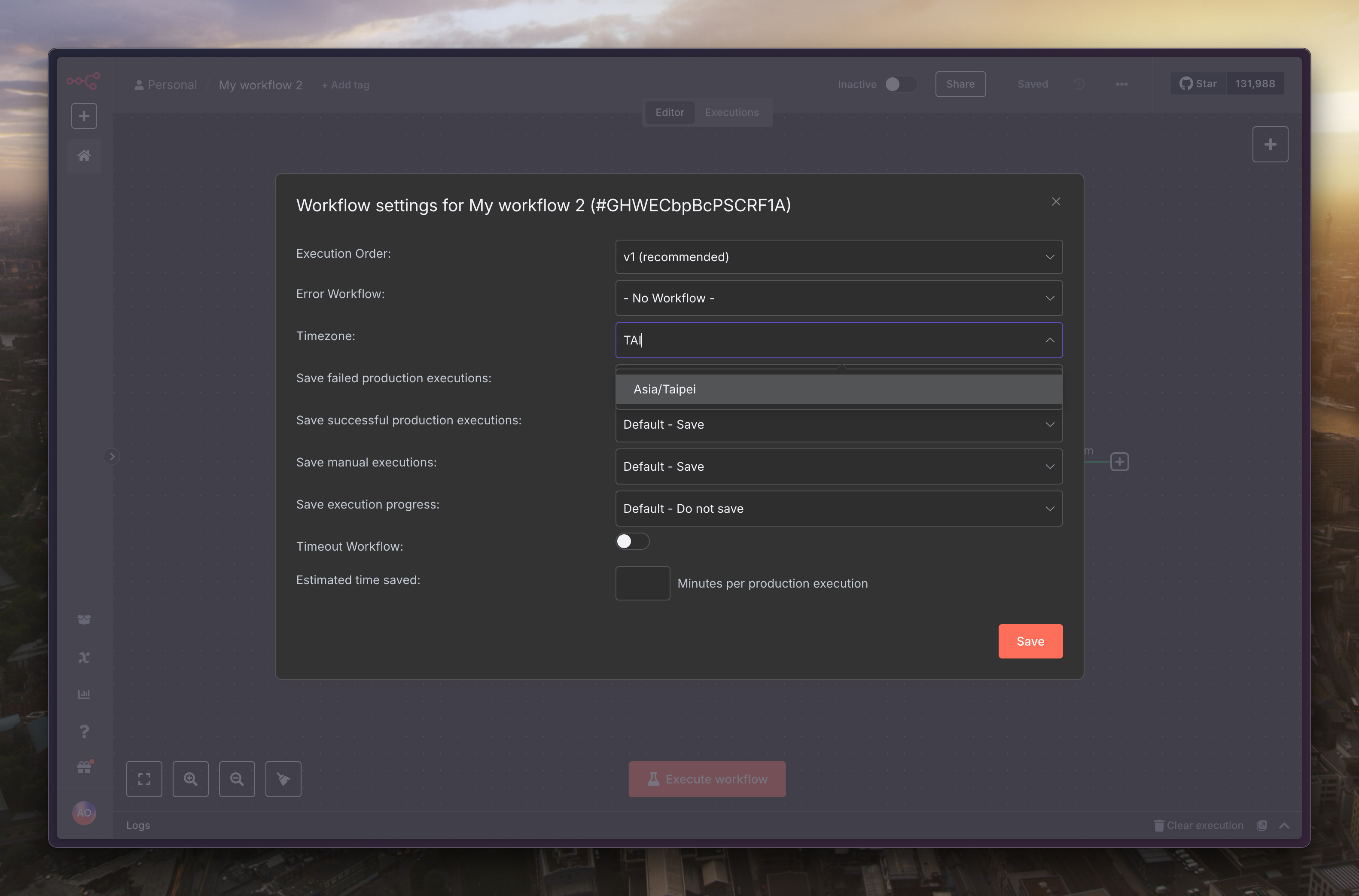
Task: Open the Error Workflow dropdown
Action: click(x=838, y=298)
